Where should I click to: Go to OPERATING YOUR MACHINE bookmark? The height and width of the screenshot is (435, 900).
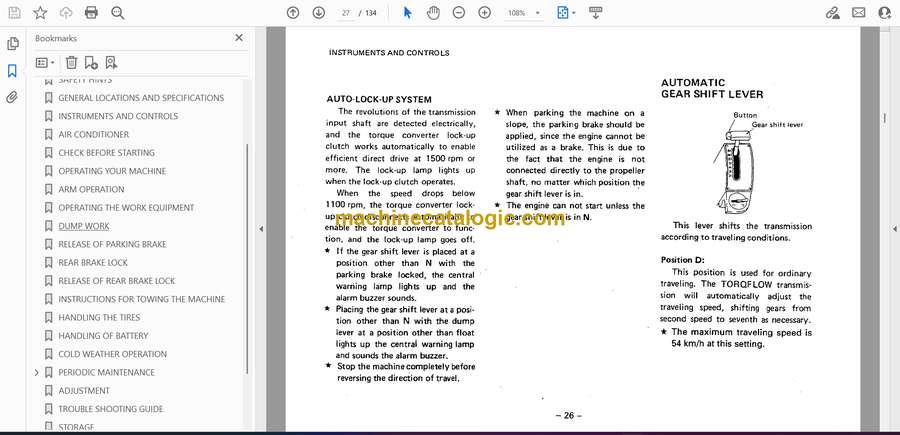click(x=112, y=171)
